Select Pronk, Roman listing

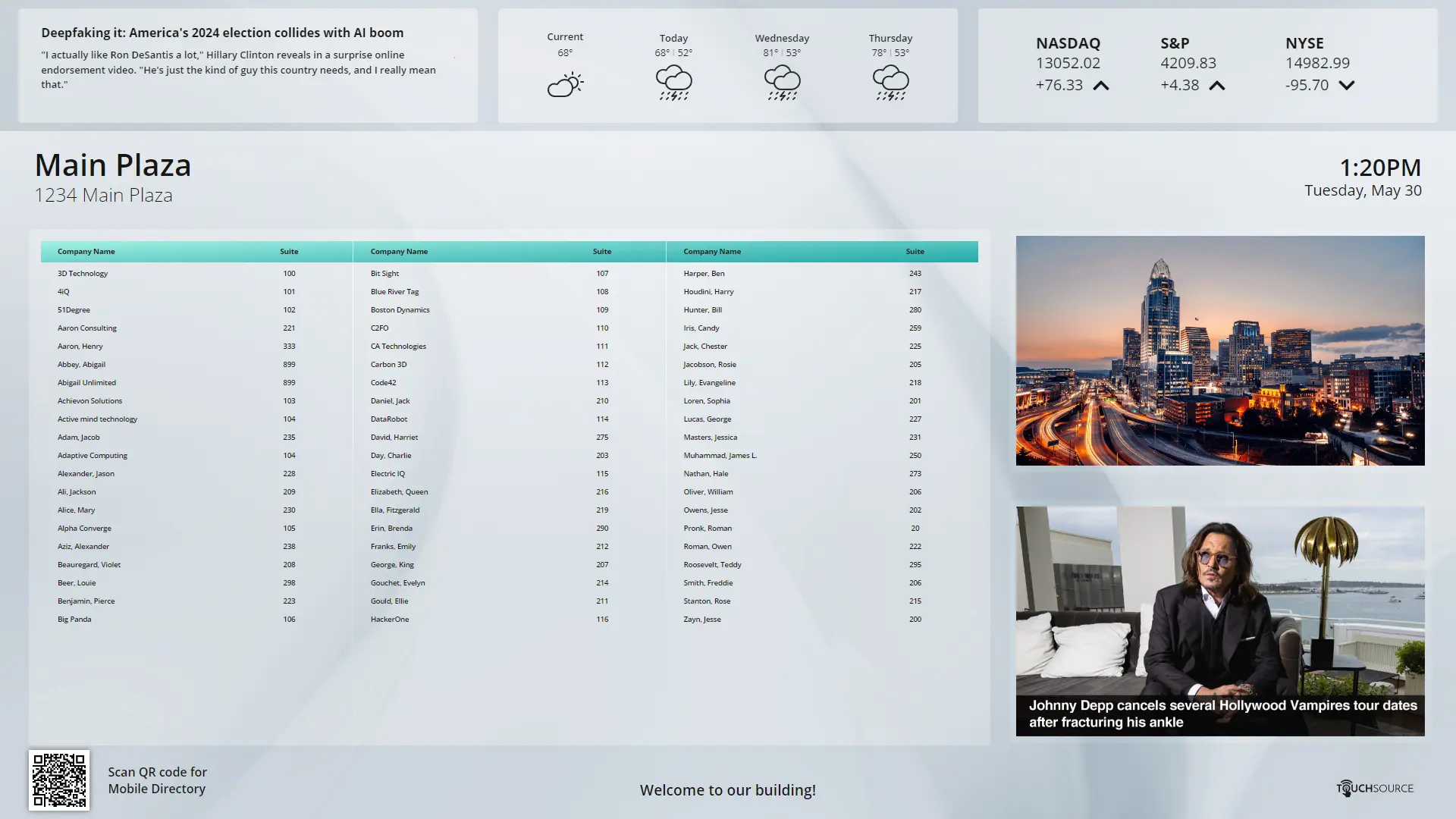[x=822, y=529]
